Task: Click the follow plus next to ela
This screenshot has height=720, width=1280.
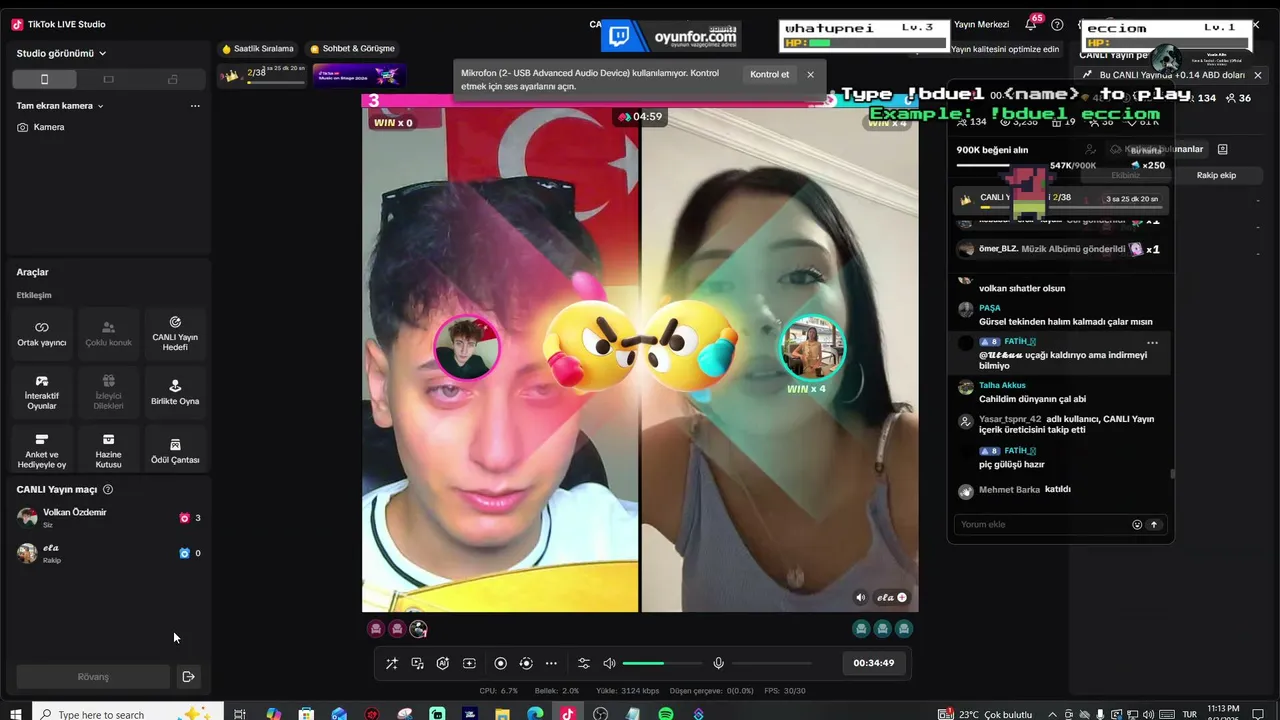Action: (902, 597)
